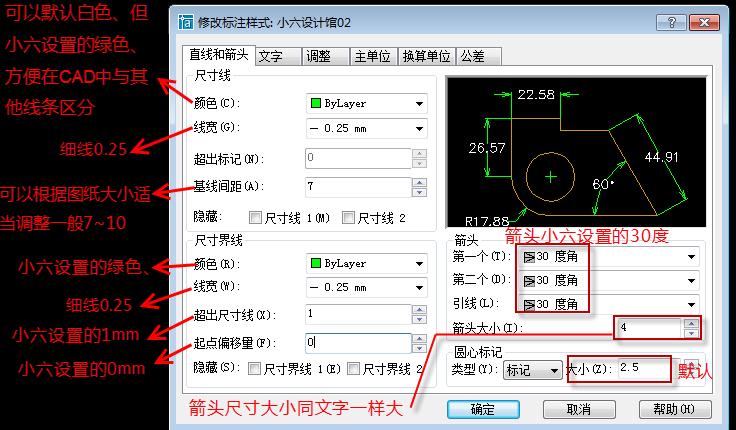736x430 pixels.
Task: Click the 起点偏移量(F) input field
Action: [x=358, y=343]
